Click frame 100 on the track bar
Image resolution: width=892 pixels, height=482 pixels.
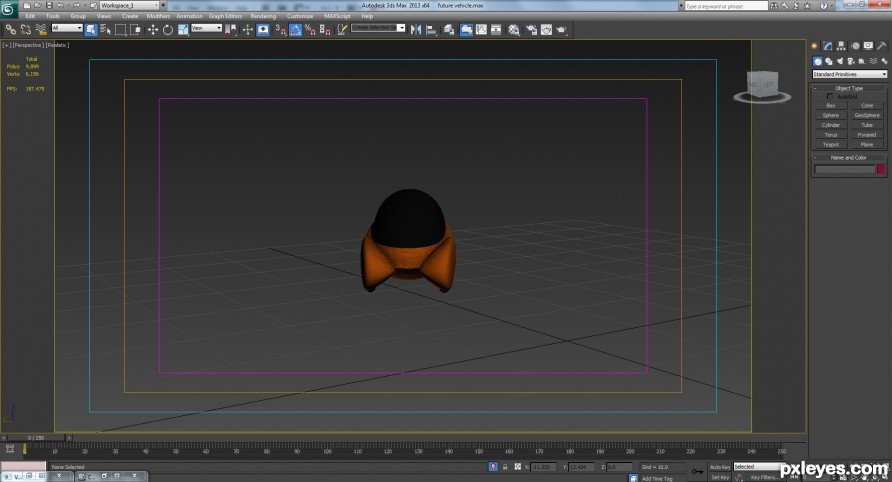pos(327,449)
